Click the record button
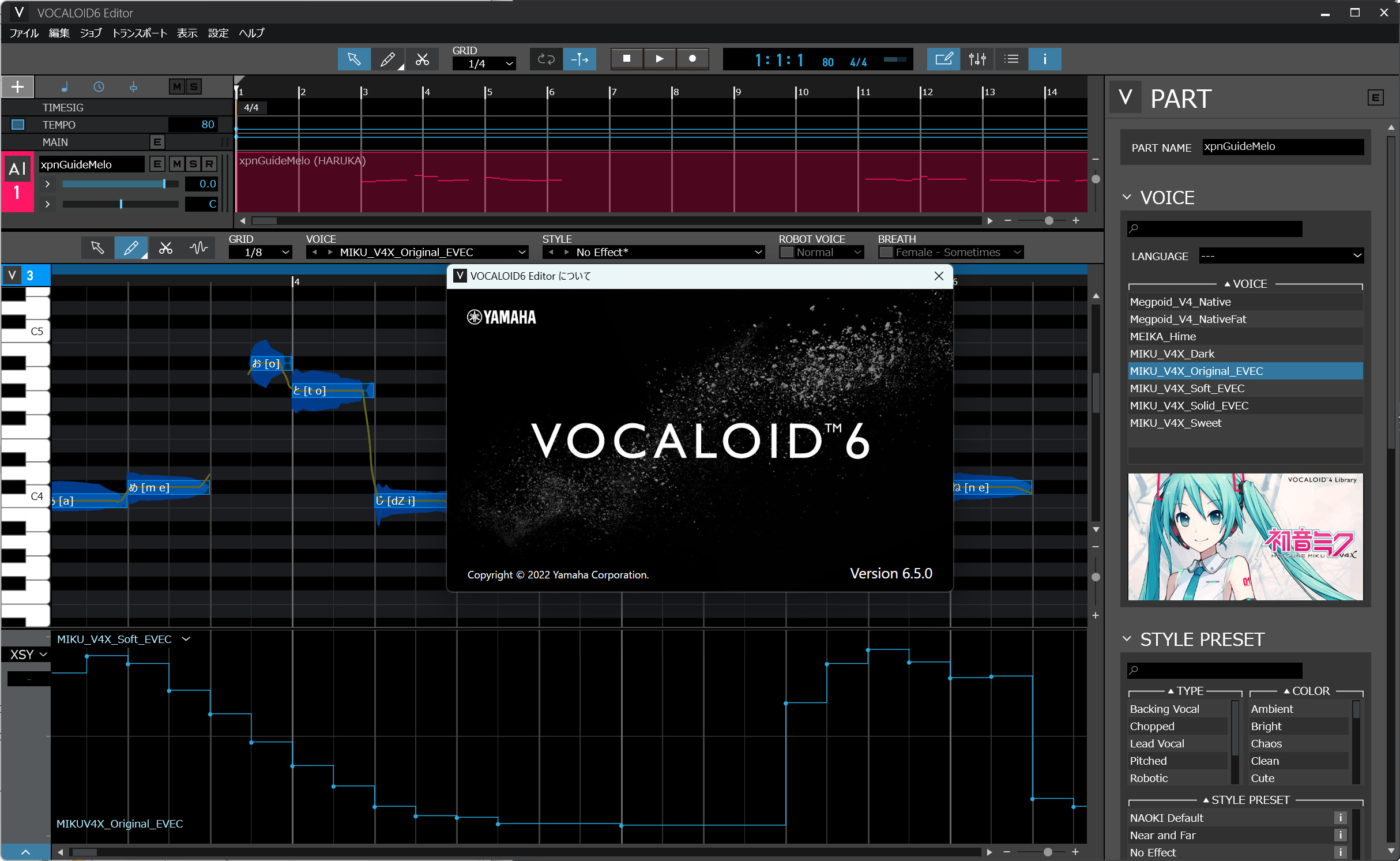Image resolution: width=1400 pixels, height=861 pixels. (693, 59)
